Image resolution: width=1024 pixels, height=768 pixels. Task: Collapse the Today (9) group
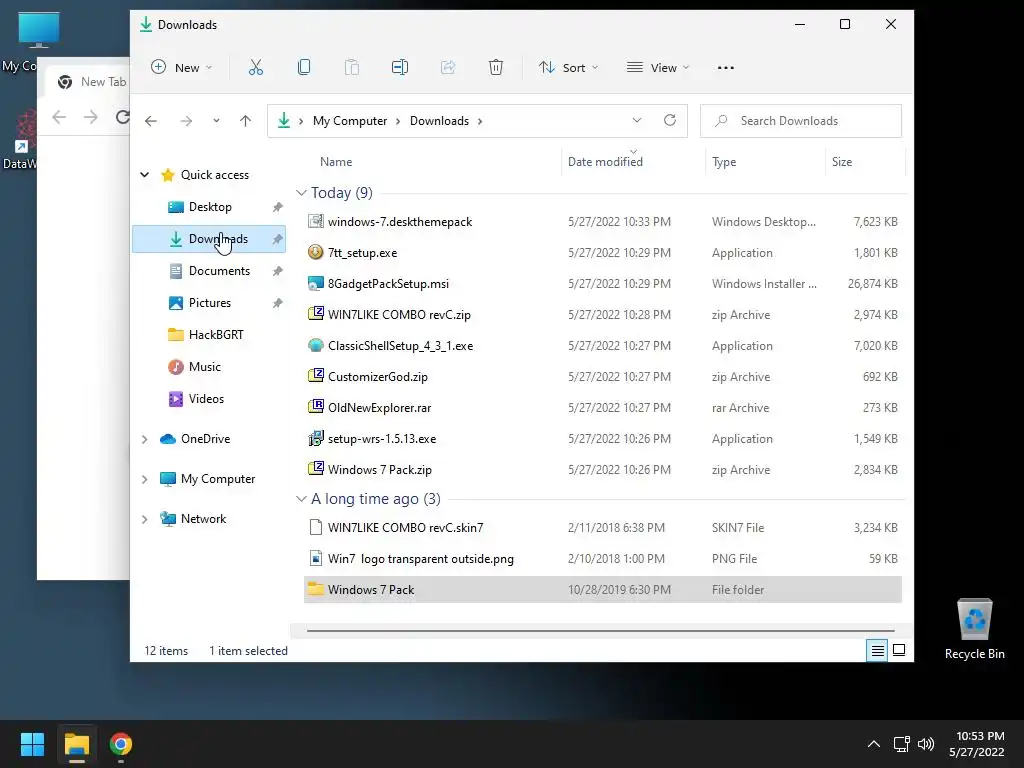(x=301, y=193)
